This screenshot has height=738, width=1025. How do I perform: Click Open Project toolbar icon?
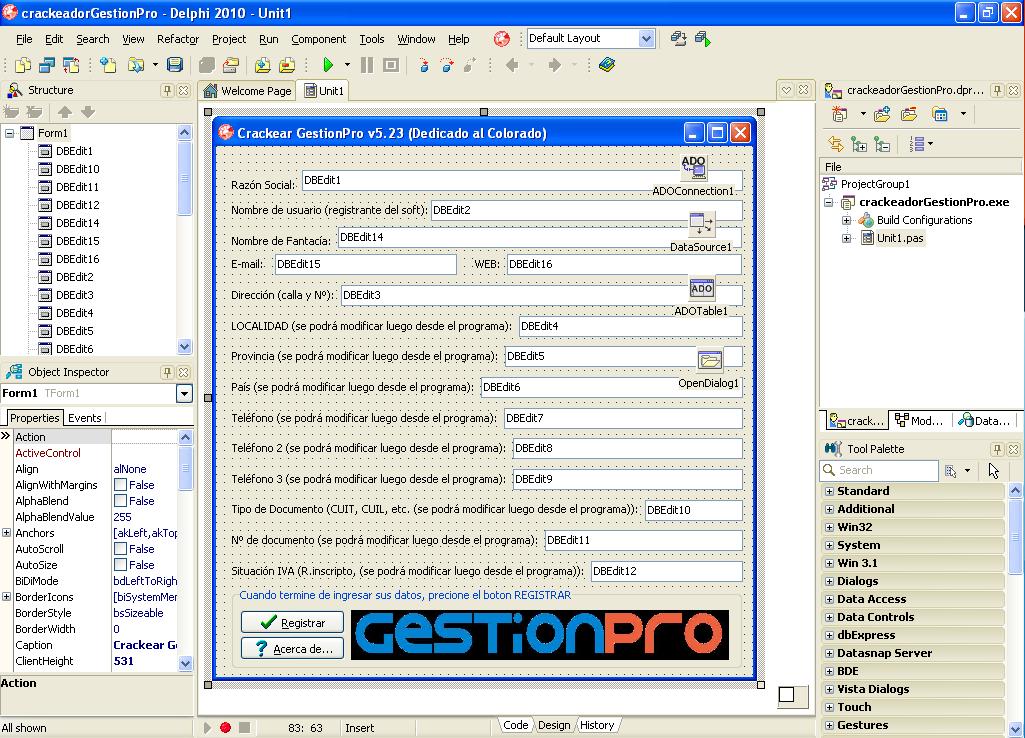click(231, 65)
